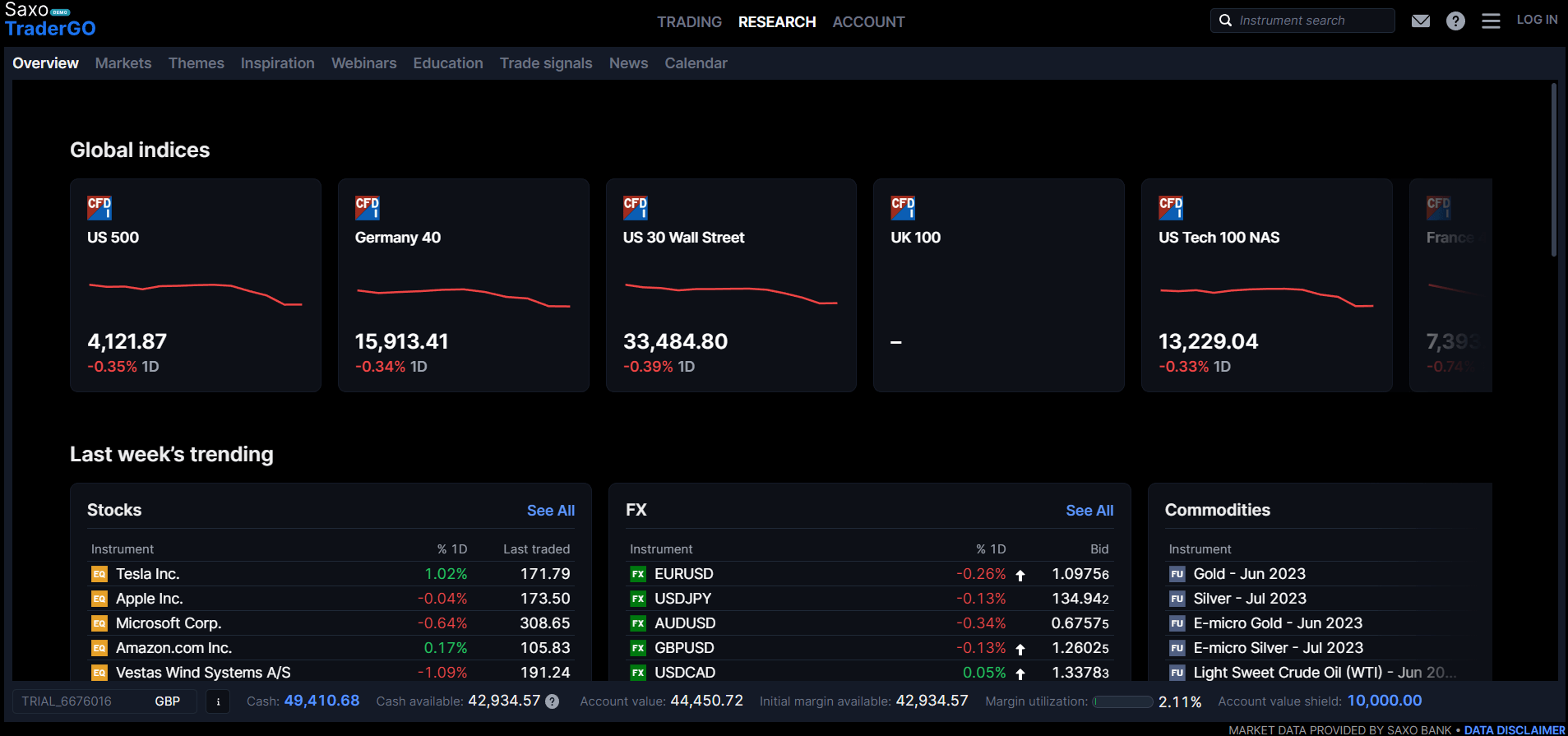Screen dimensions: 1568x736
Task: Click the Saxo TraderGO logo
Action: pos(50,20)
